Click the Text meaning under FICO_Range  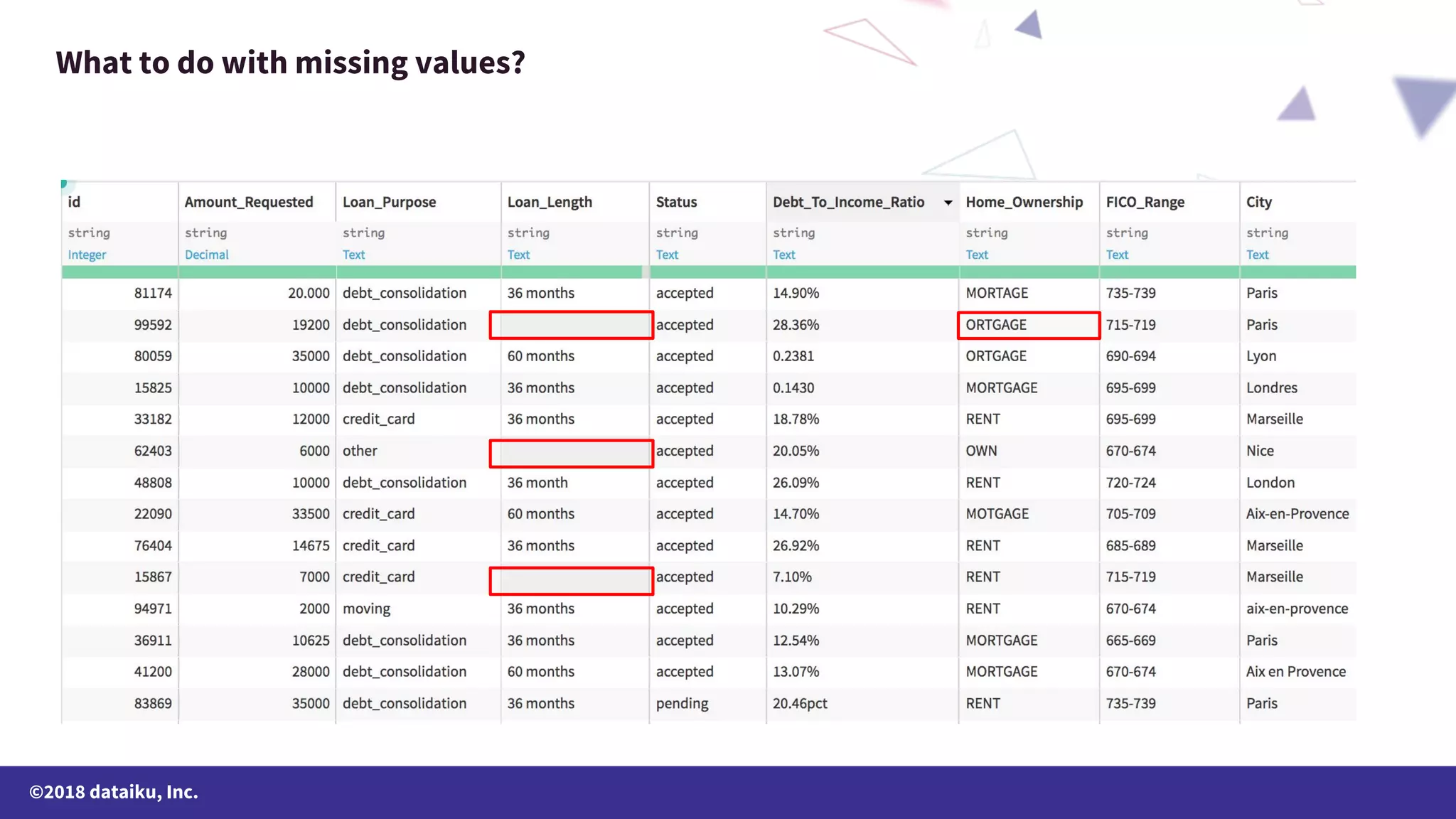pyautogui.click(x=1117, y=255)
